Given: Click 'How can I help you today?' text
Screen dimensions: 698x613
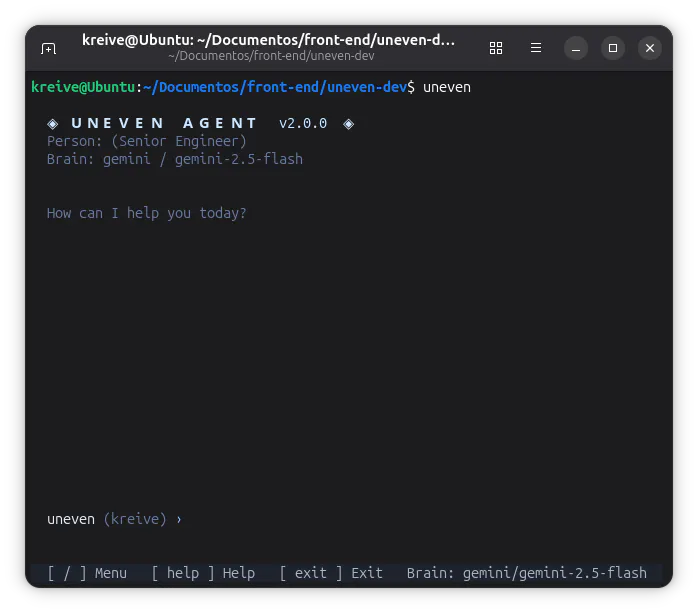Looking at the screenshot, I should pos(146,213).
